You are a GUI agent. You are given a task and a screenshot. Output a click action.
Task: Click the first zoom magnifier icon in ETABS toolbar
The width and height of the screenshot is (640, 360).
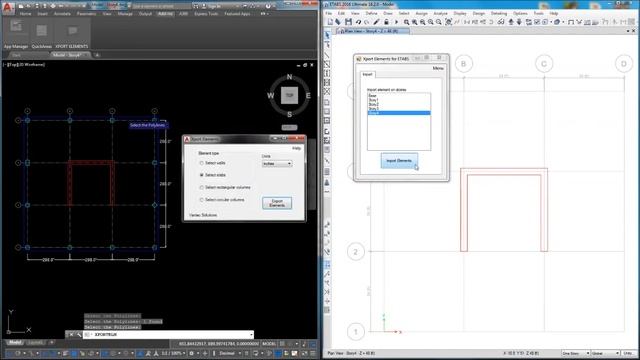pyautogui.click(x=407, y=22)
